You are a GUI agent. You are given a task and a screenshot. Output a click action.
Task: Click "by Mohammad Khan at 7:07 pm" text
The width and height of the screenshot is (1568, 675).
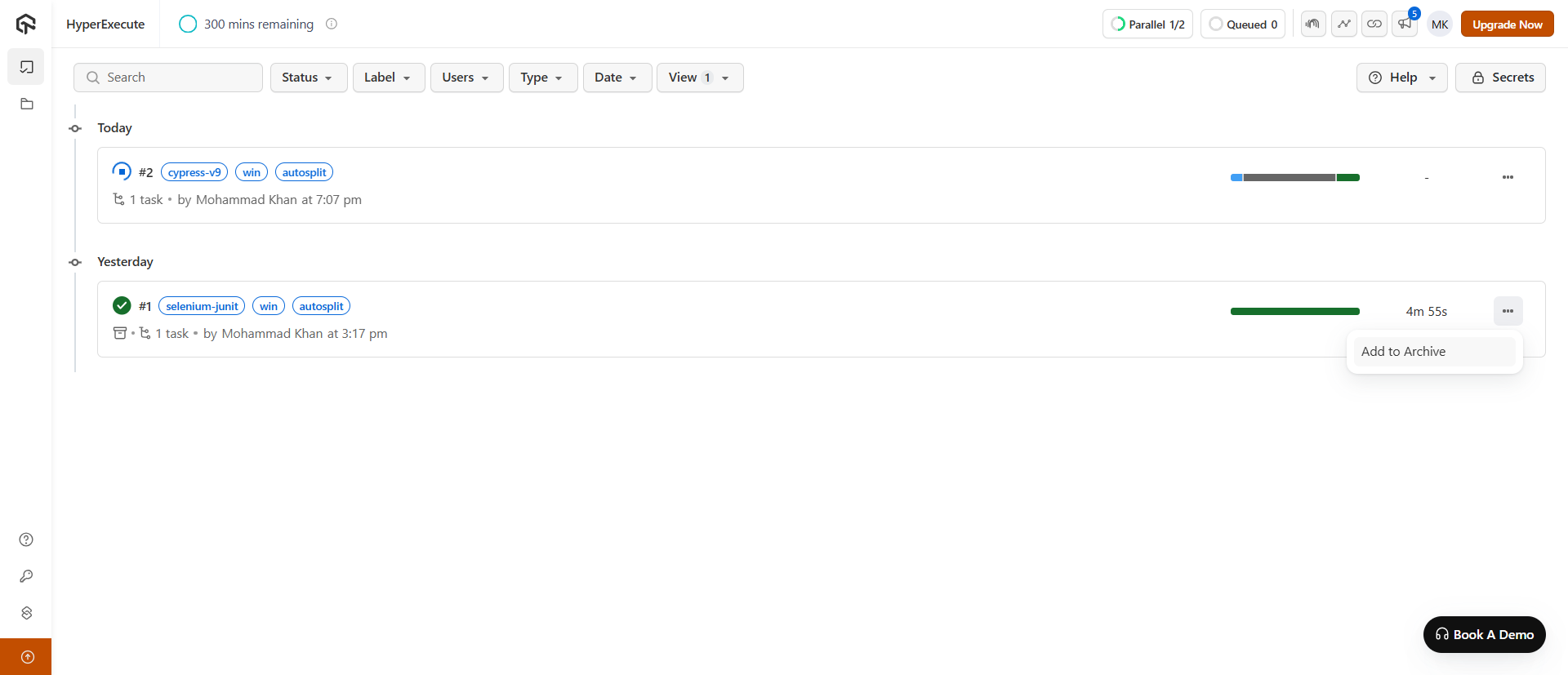pos(269,200)
